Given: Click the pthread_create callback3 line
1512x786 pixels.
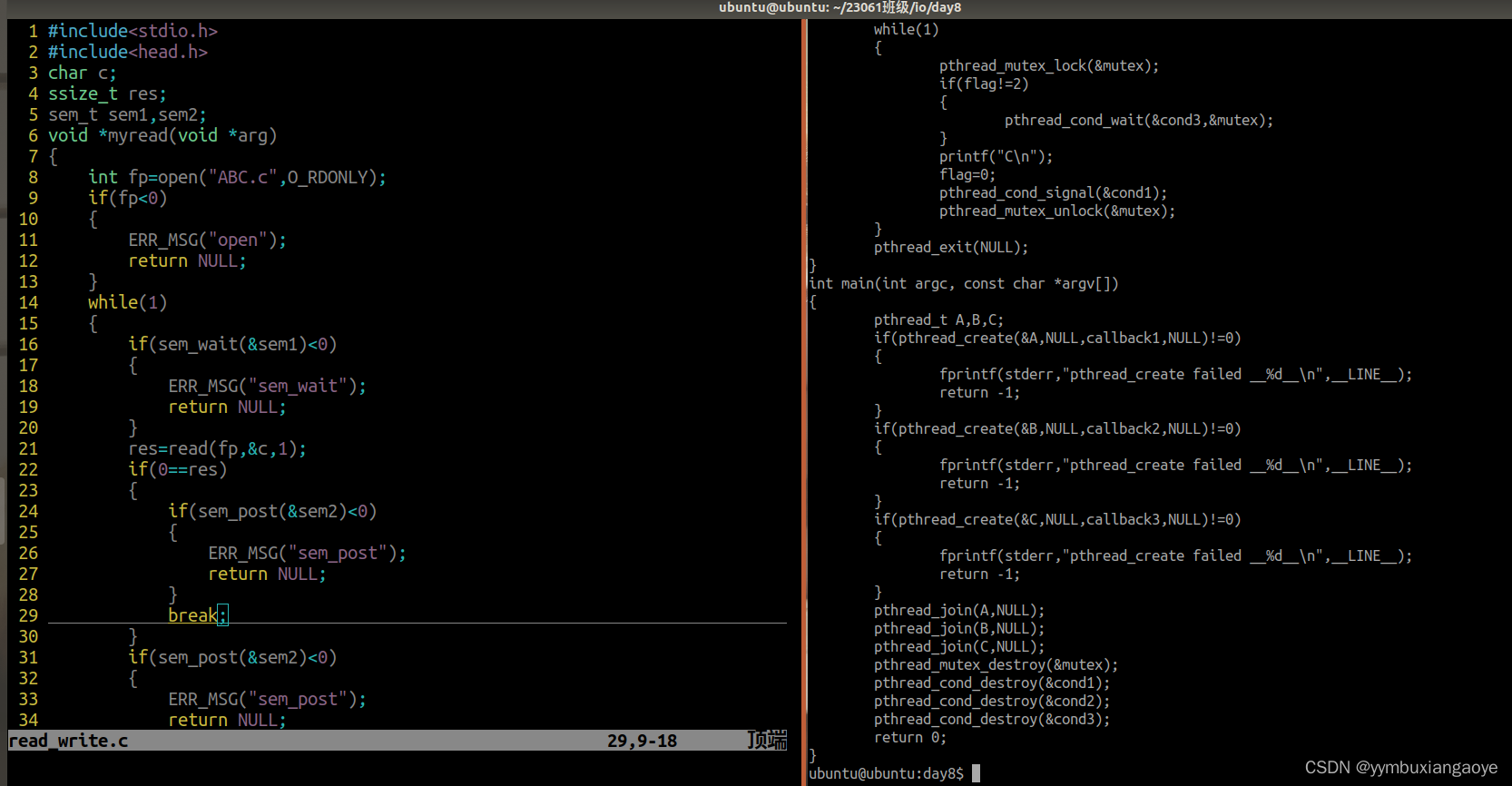Looking at the screenshot, I should 1056,519.
